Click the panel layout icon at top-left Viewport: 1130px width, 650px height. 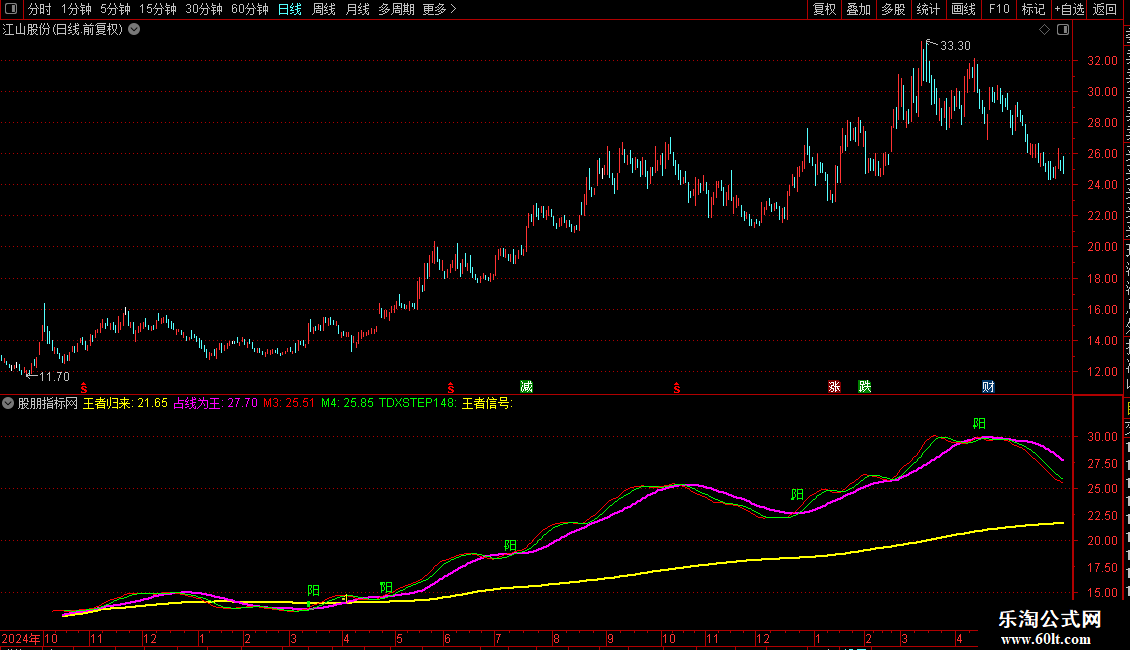coord(11,9)
